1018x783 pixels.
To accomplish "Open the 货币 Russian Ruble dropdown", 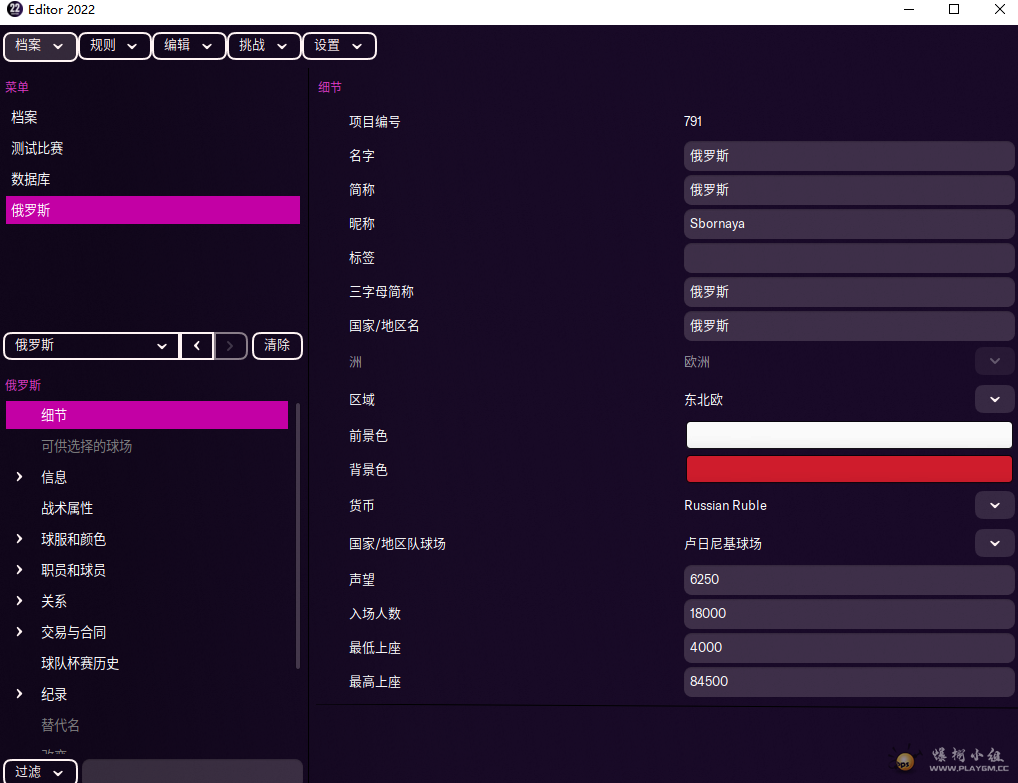I will [x=994, y=506].
